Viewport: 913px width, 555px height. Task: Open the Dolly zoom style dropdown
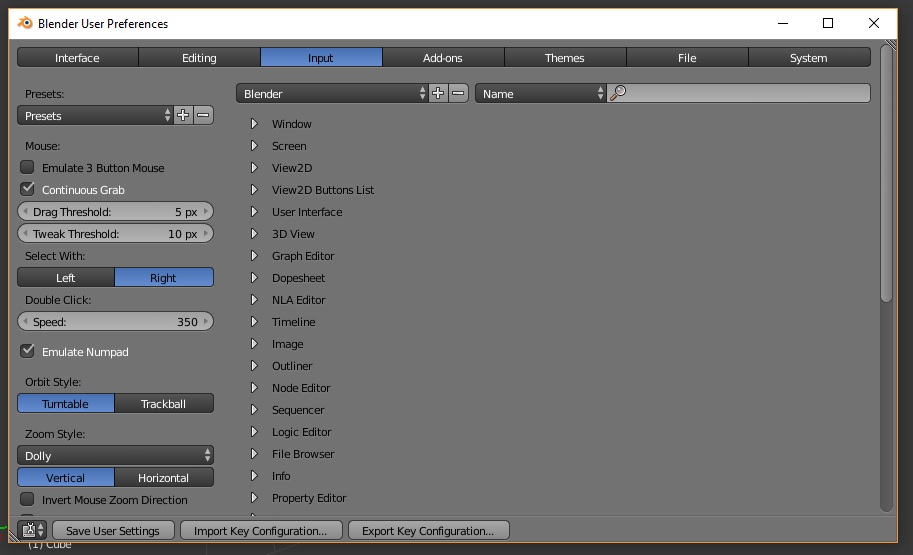115,455
